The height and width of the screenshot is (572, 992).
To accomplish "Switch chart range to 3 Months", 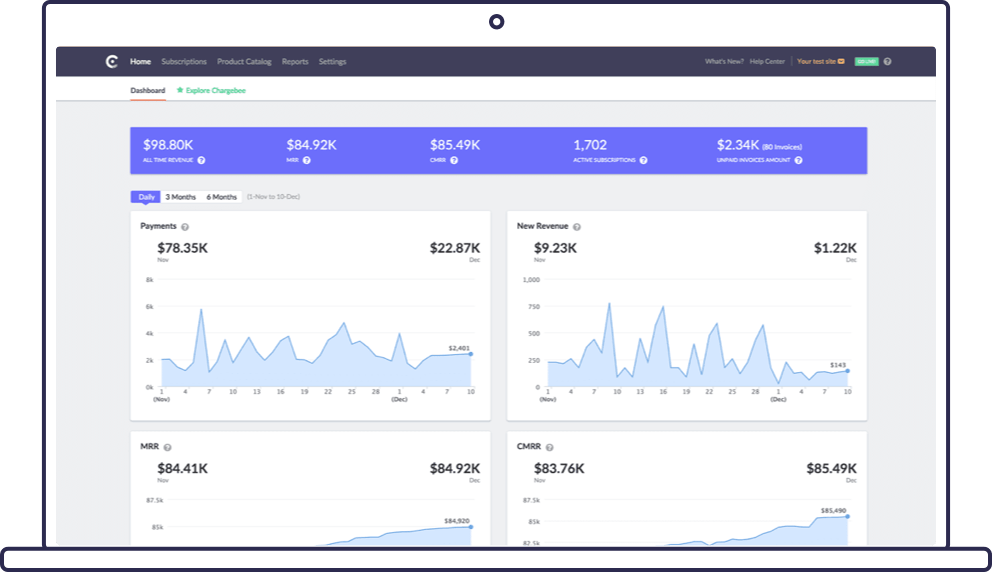I will [181, 197].
